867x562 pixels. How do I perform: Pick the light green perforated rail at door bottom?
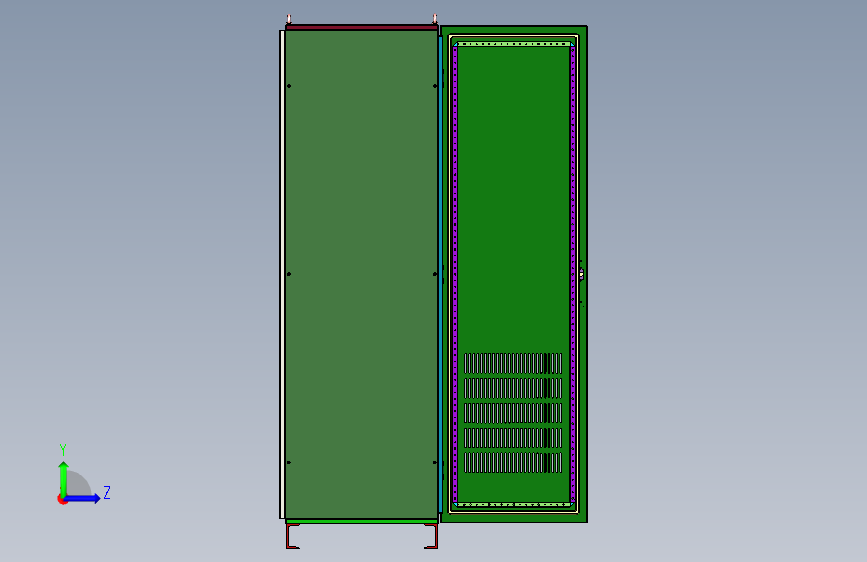pos(514,504)
